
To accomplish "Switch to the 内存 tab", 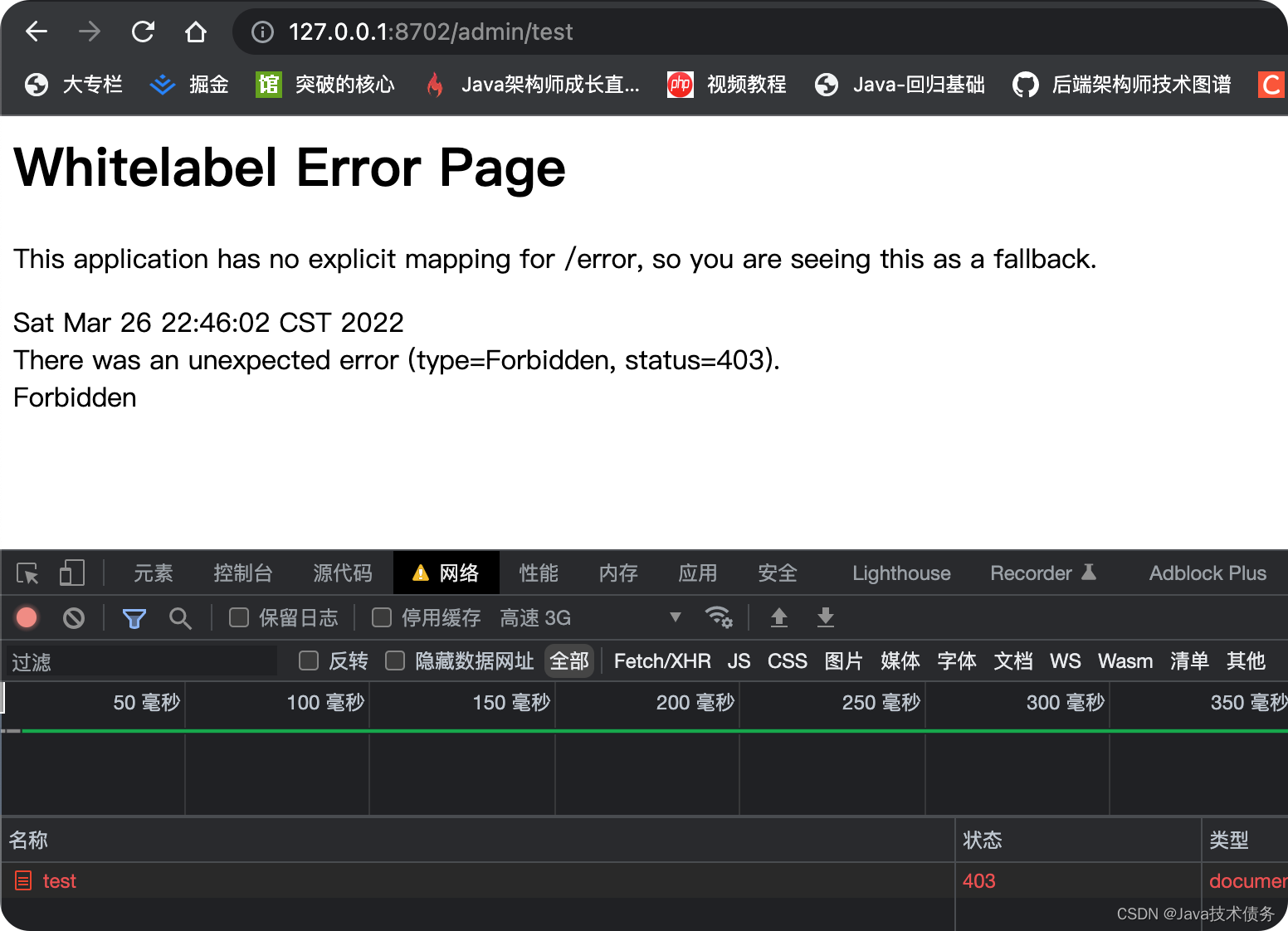I will tap(618, 573).
